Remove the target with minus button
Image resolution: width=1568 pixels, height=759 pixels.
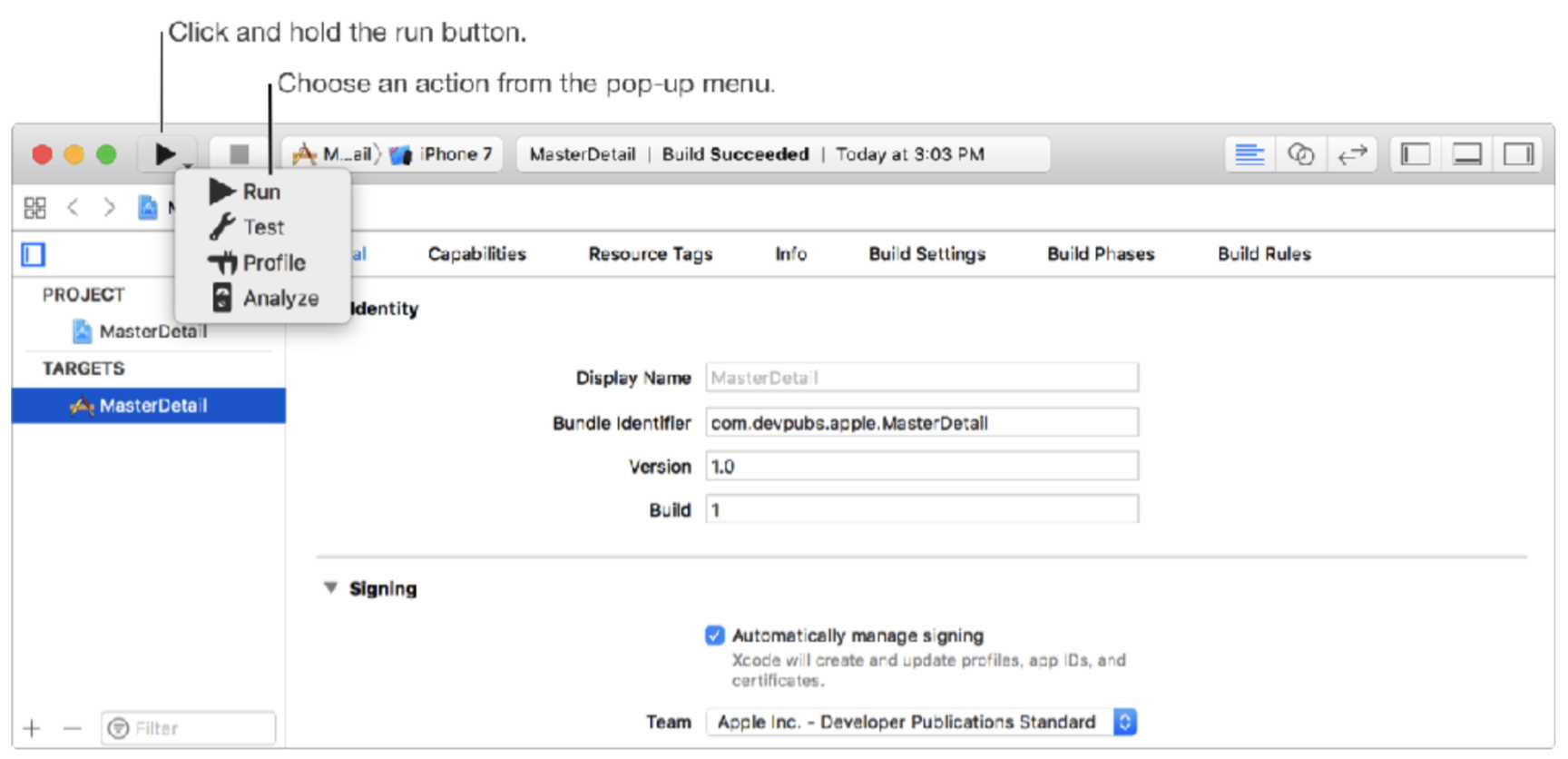(x=73, y=729)
